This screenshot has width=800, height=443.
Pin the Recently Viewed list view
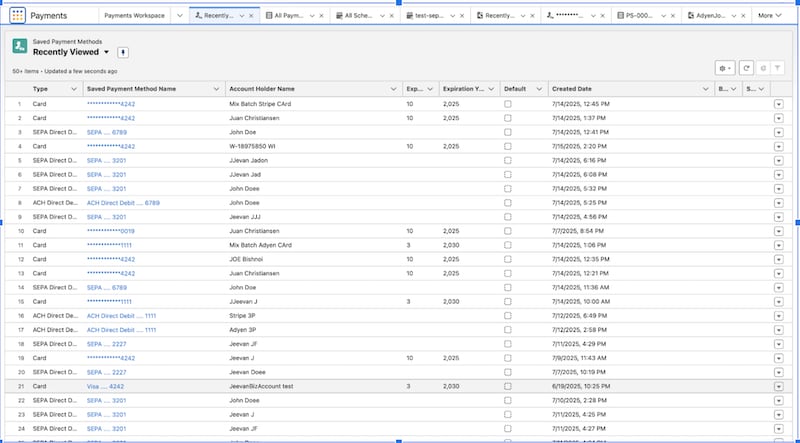point(123,51)
